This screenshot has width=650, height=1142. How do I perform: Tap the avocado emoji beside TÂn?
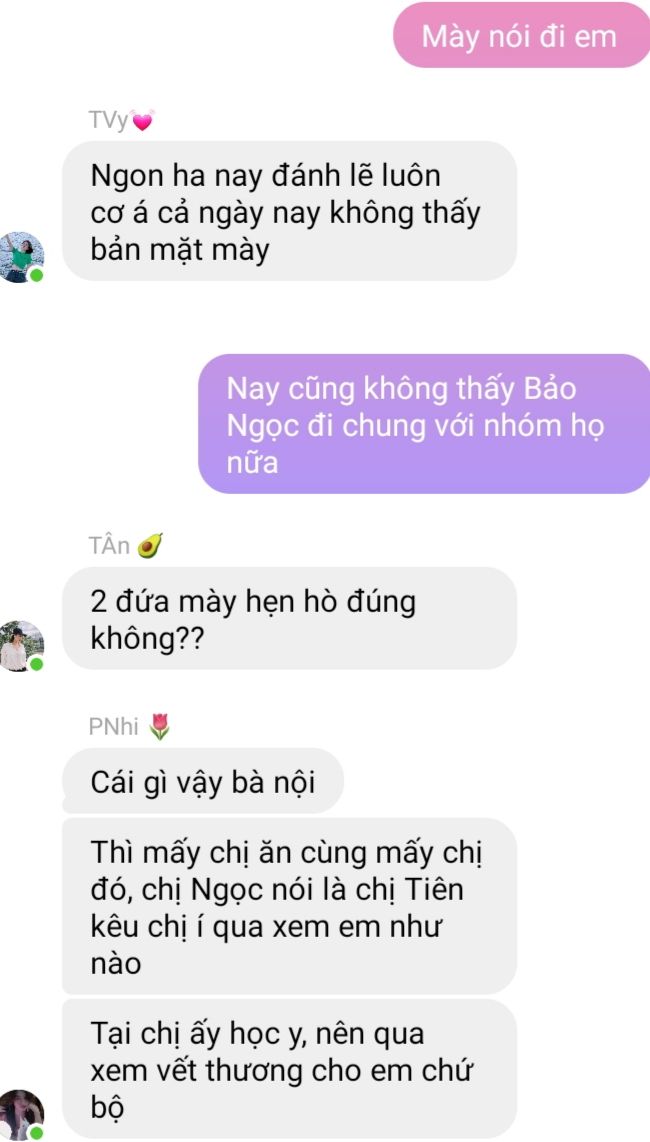(x=149, y=545)
